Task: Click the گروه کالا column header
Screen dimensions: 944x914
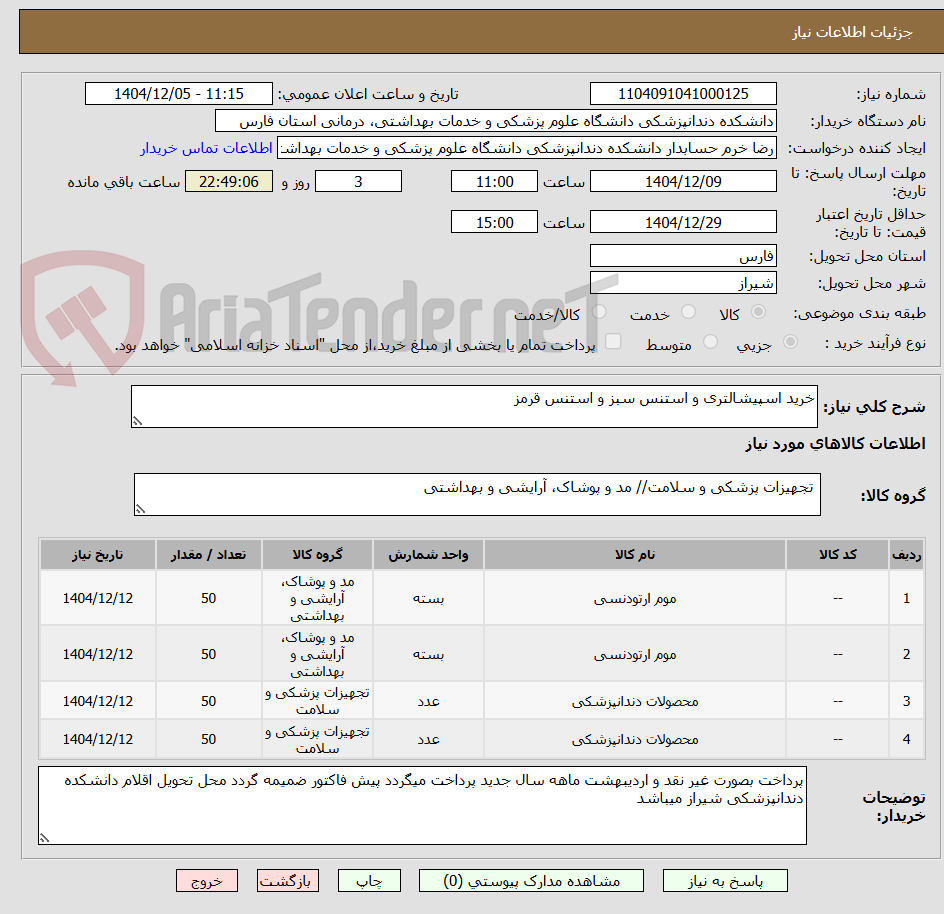Action: pos(317,555)
